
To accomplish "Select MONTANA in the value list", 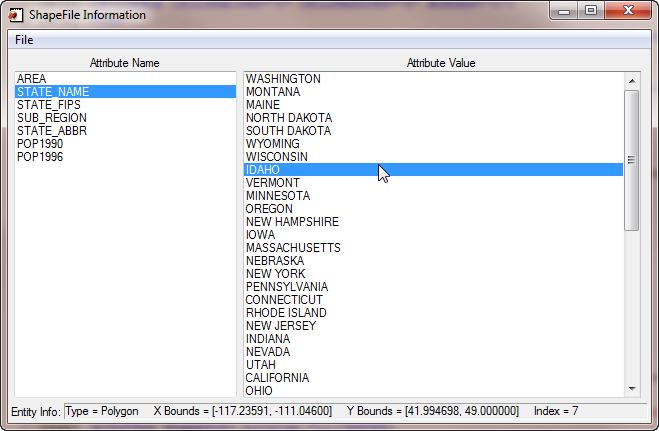I will (x=433, y=92).
